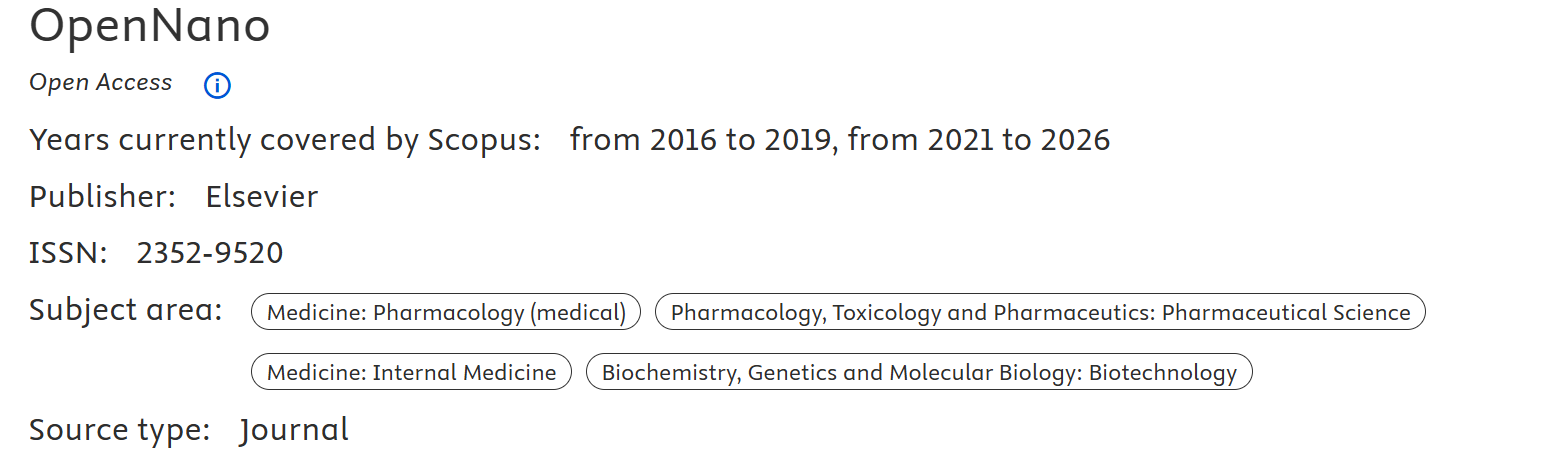Click the 'Years currently covered by Scopus' label
1558x464 pixels.
pyautogui.click(x=285, y=140)
